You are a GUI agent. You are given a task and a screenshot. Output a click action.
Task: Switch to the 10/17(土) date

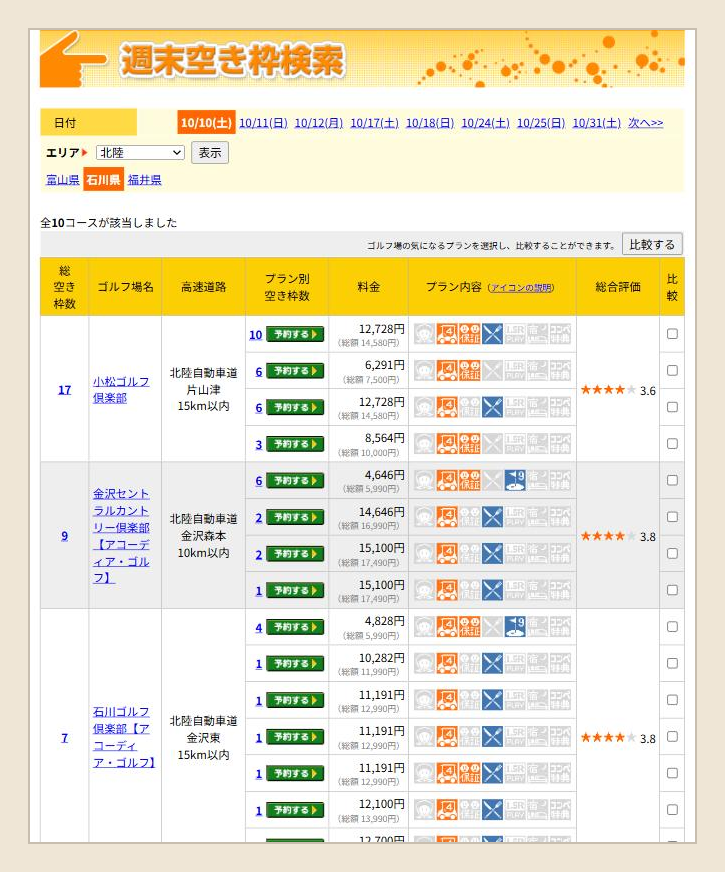pos(374,123)
